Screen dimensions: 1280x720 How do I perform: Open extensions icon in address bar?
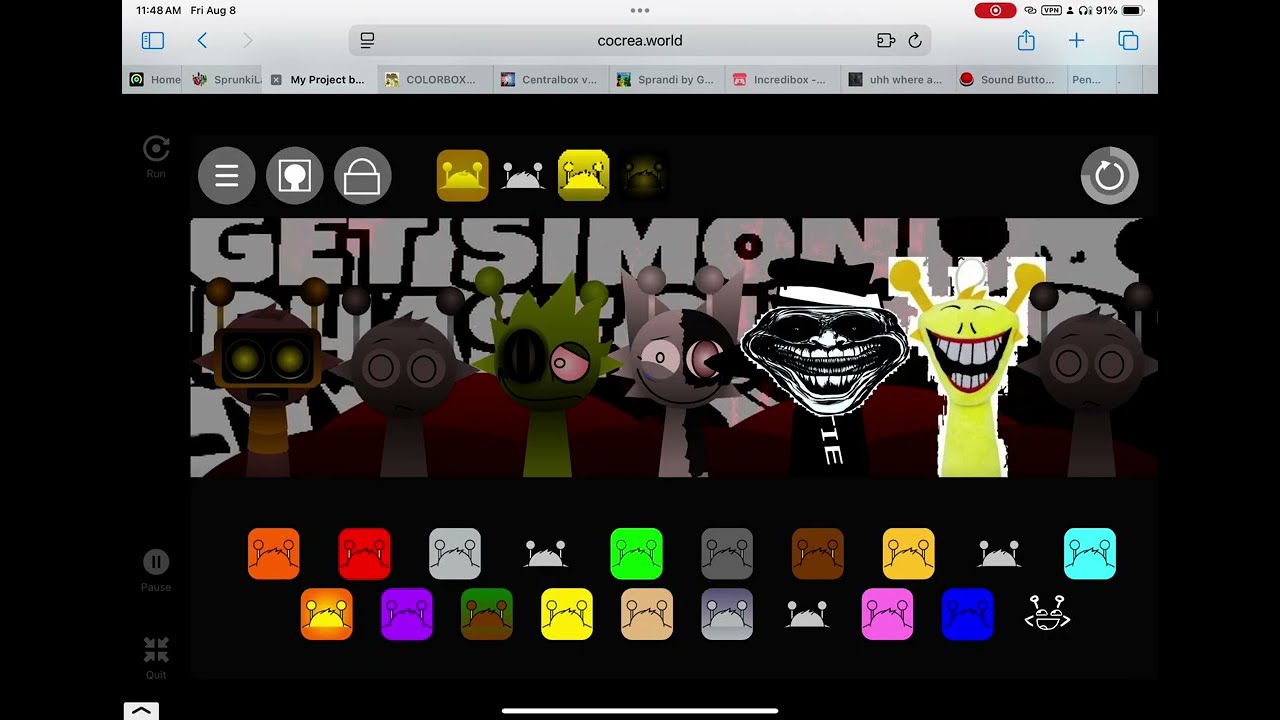pos(885,41)
